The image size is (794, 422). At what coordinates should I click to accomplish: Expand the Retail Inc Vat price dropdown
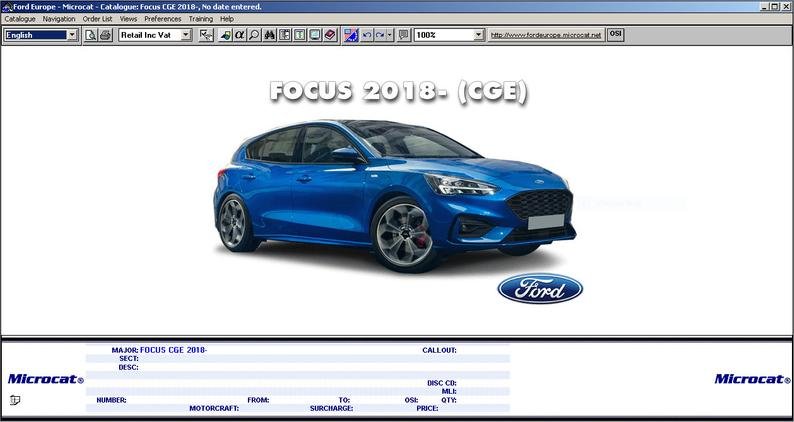click(x=186, y=35)
